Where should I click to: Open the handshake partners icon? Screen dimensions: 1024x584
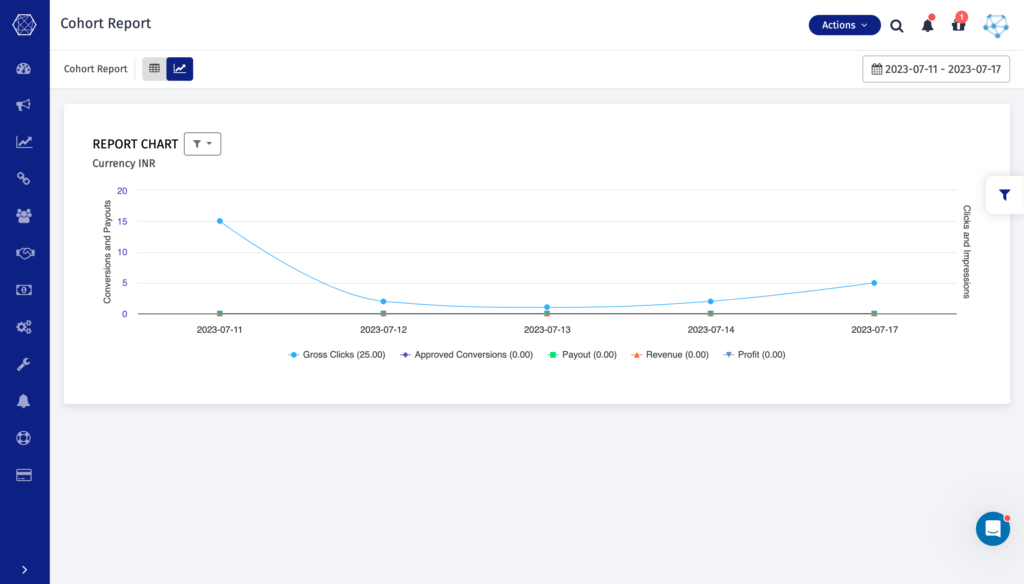point(23,252)
